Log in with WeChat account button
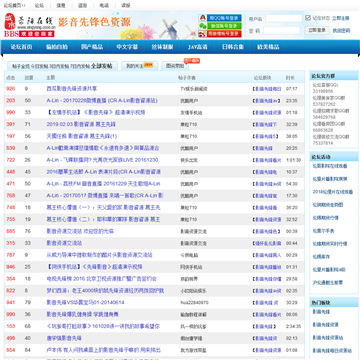 [x=224, y=26]
